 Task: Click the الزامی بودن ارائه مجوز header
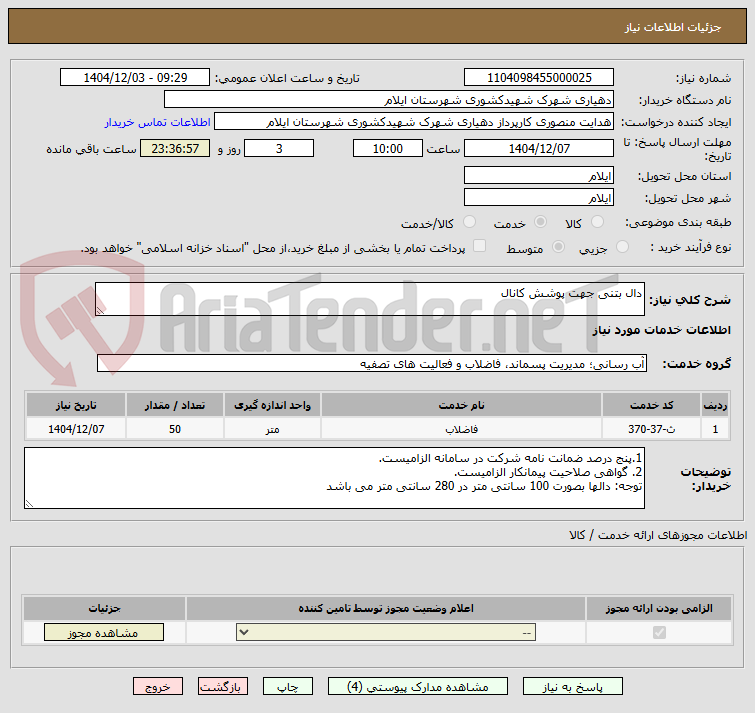click(x=659, y=609)
